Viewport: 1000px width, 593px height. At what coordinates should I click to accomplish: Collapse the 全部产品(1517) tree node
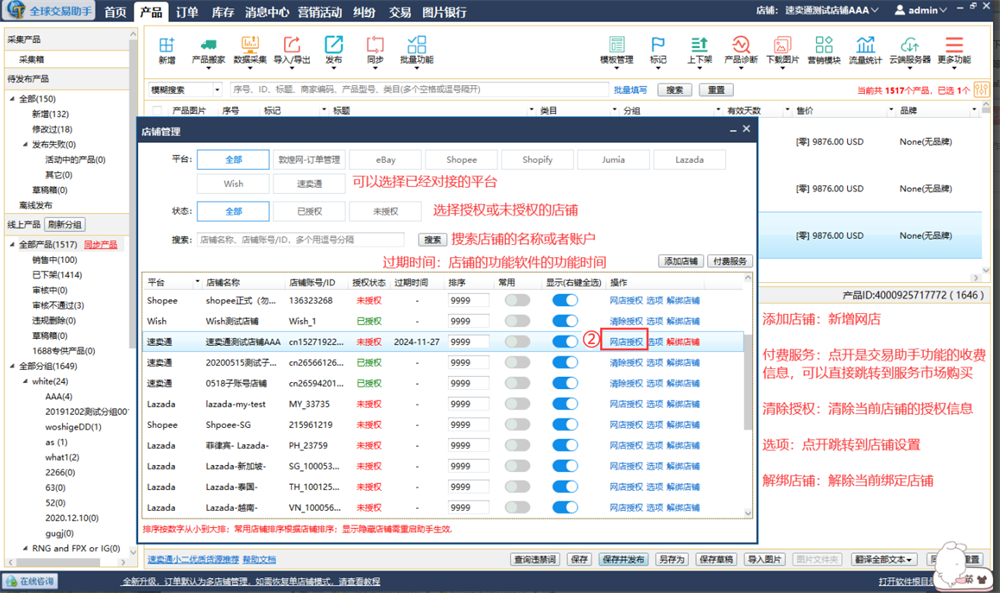pyautogui.click(x=12, y=244)
